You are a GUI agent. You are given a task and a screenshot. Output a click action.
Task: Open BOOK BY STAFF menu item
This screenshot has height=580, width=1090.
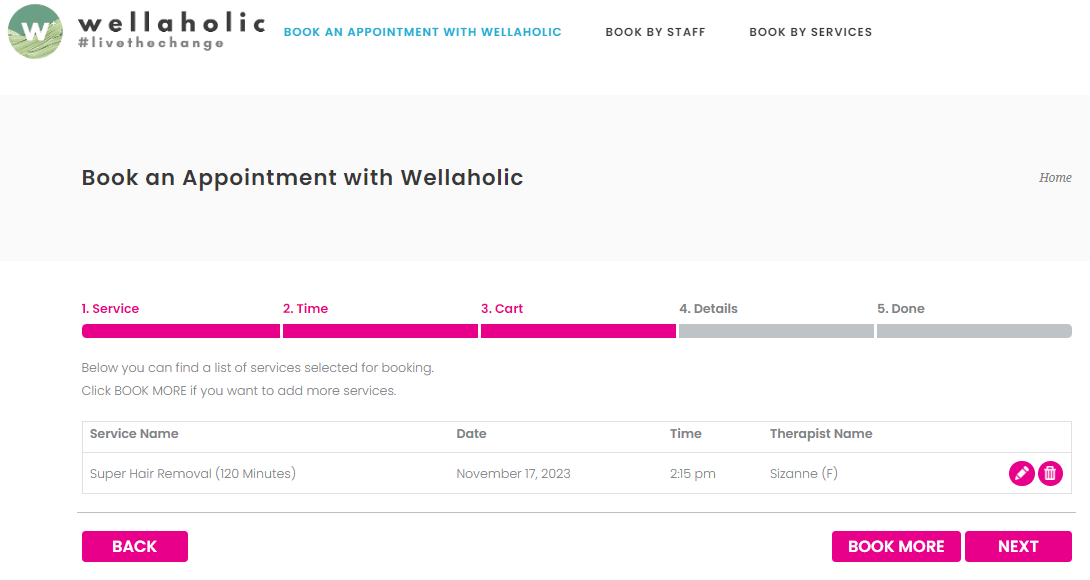655,31
